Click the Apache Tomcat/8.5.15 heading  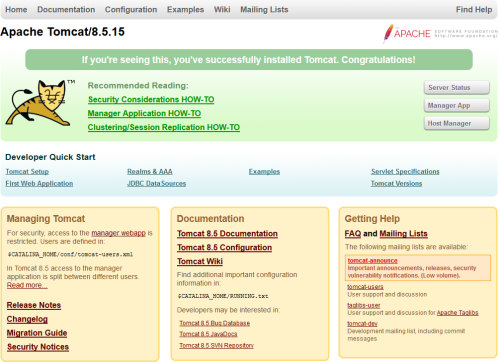(x=63, y=32)
